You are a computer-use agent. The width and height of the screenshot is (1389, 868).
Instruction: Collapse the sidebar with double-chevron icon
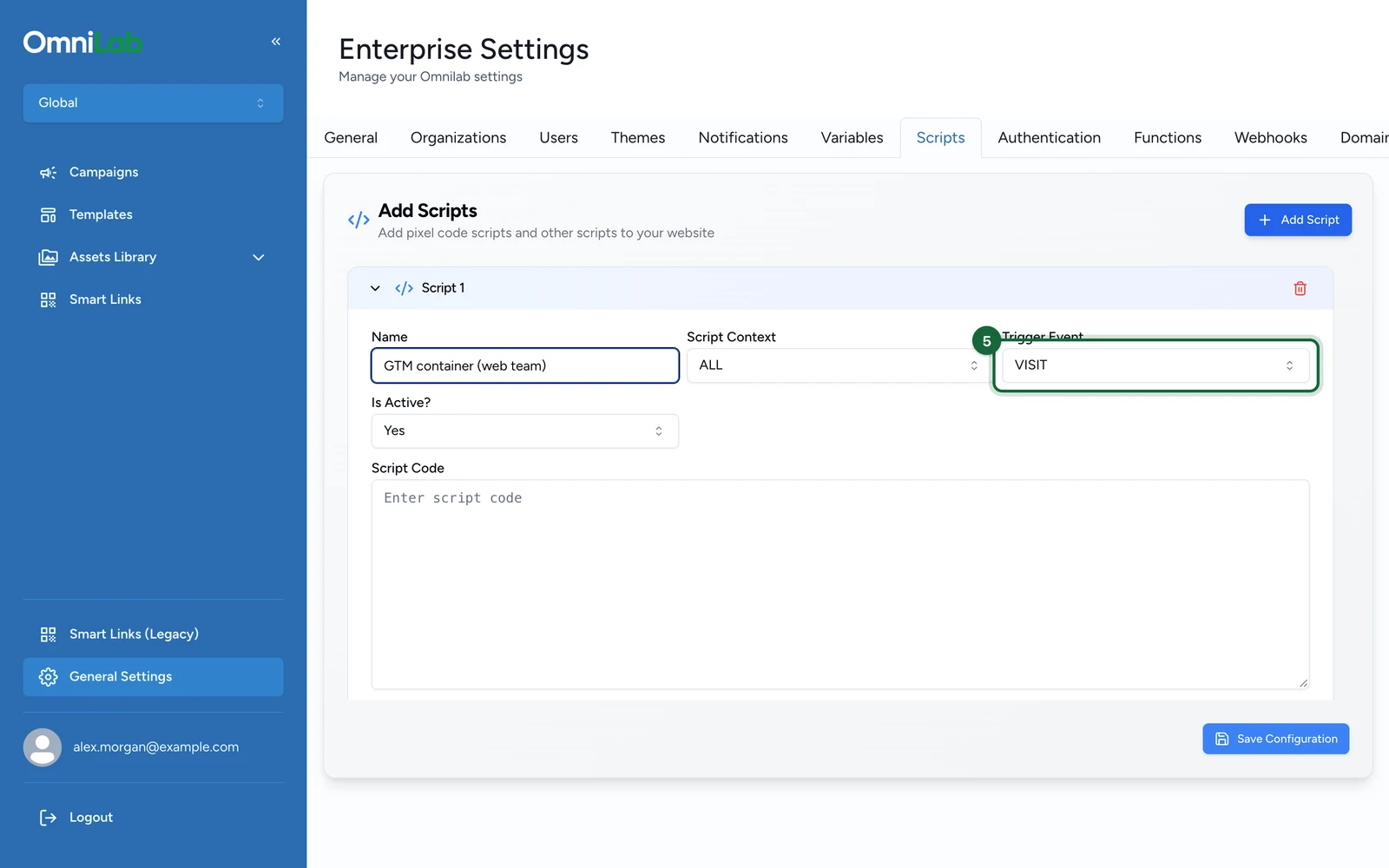276,42
